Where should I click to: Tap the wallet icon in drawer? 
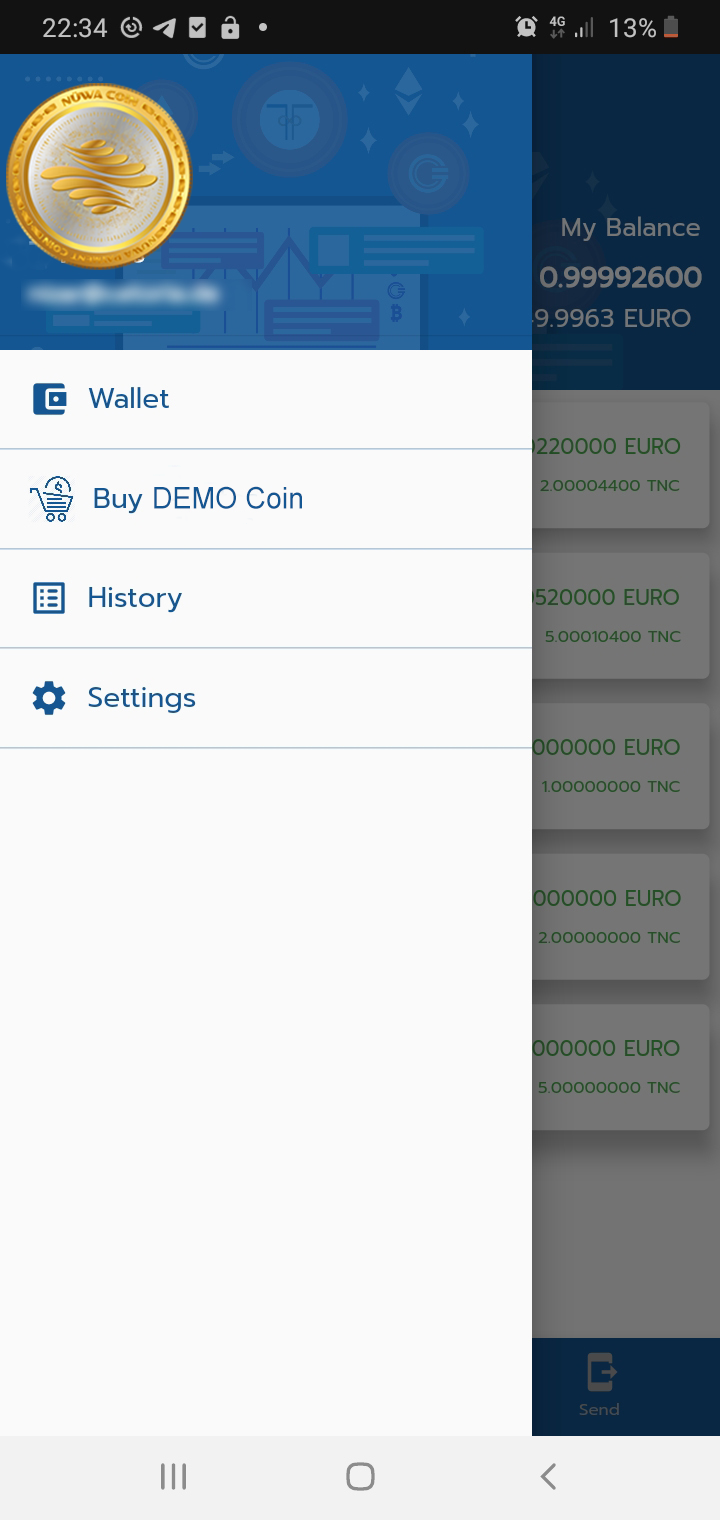pyautogui.click(x=49, y=399)
